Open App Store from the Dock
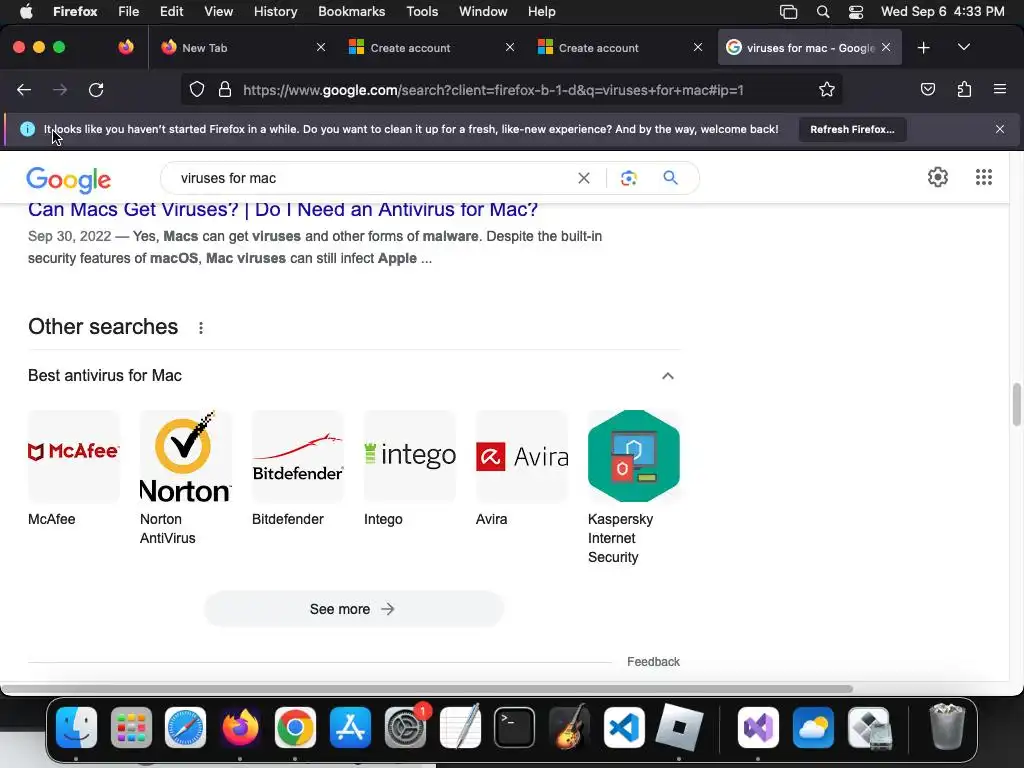Screen dimensions: 1024x768 (350, 727)
